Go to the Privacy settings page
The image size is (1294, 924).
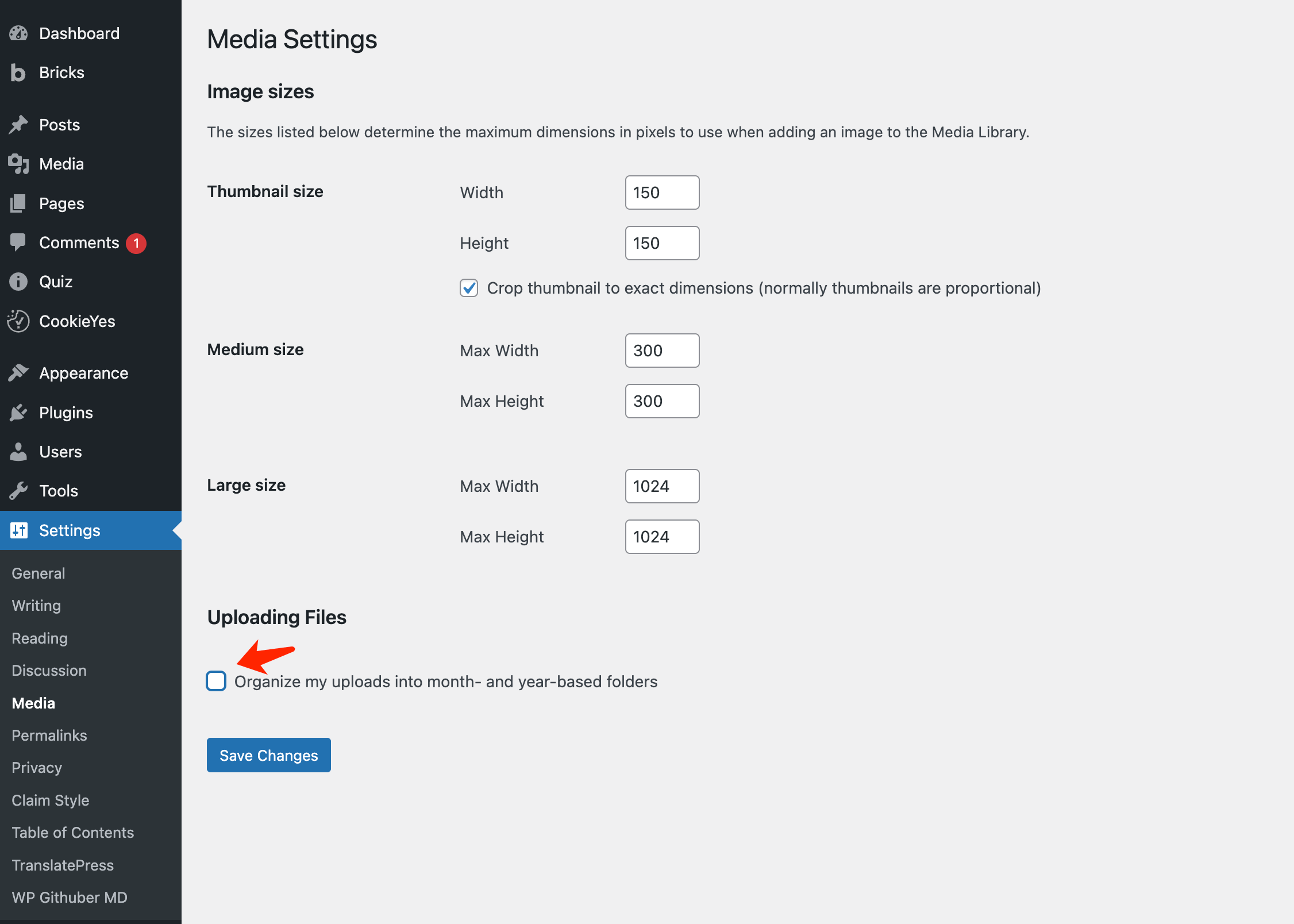pos(36,767)
